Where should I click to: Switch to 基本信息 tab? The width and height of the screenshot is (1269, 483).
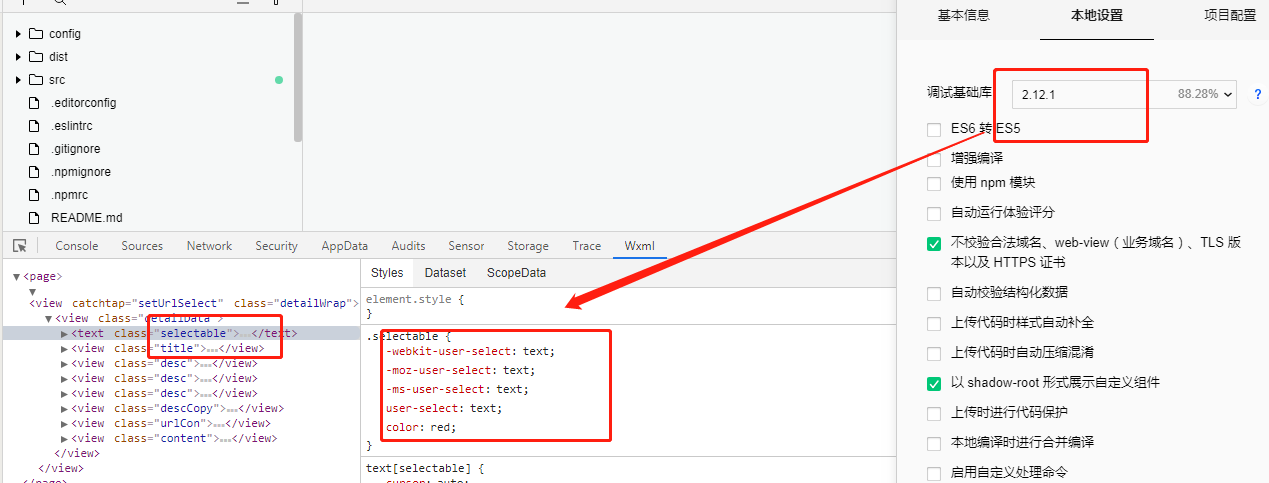point(963,15)
